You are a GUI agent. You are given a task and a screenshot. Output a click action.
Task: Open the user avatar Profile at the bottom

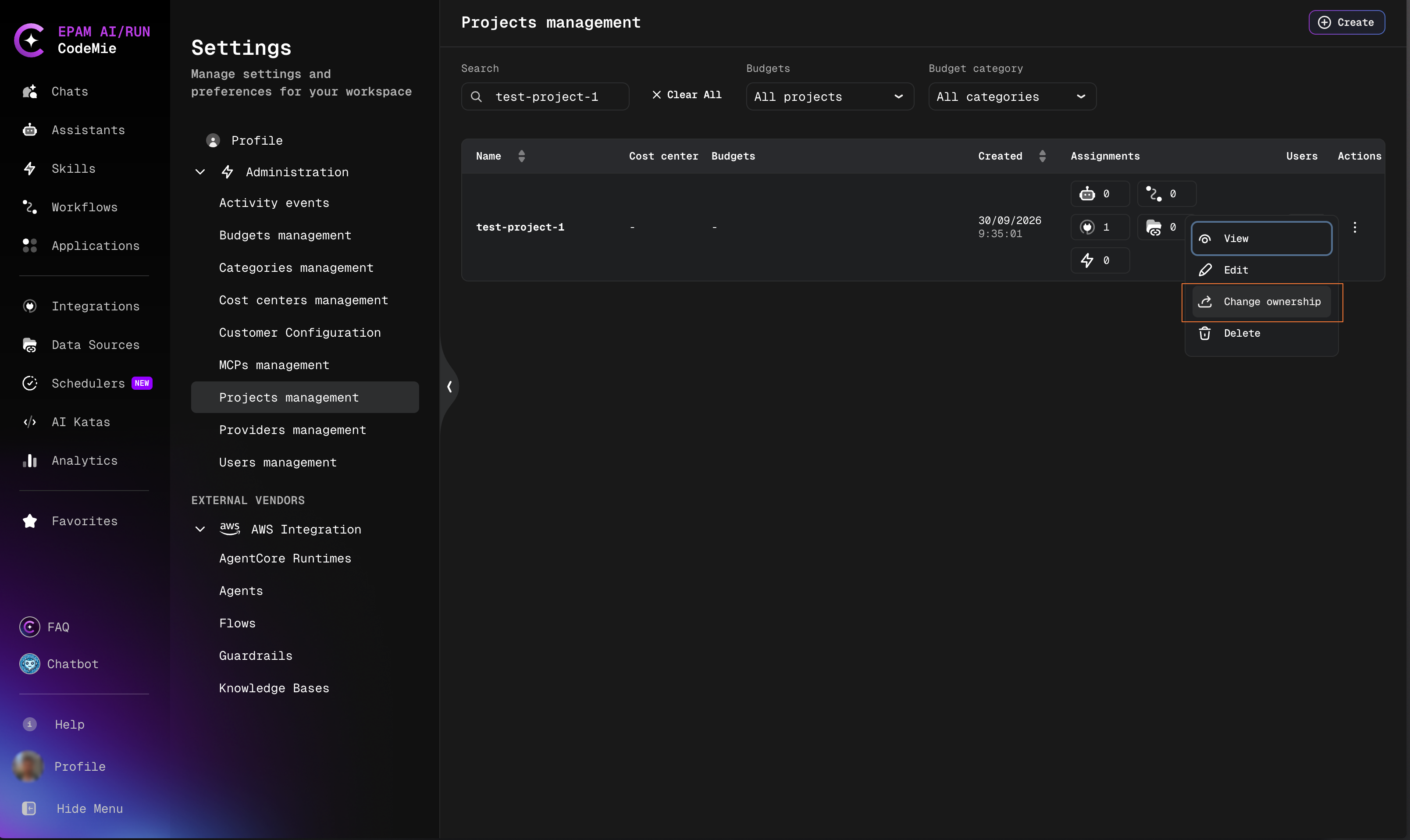(60, 766)
